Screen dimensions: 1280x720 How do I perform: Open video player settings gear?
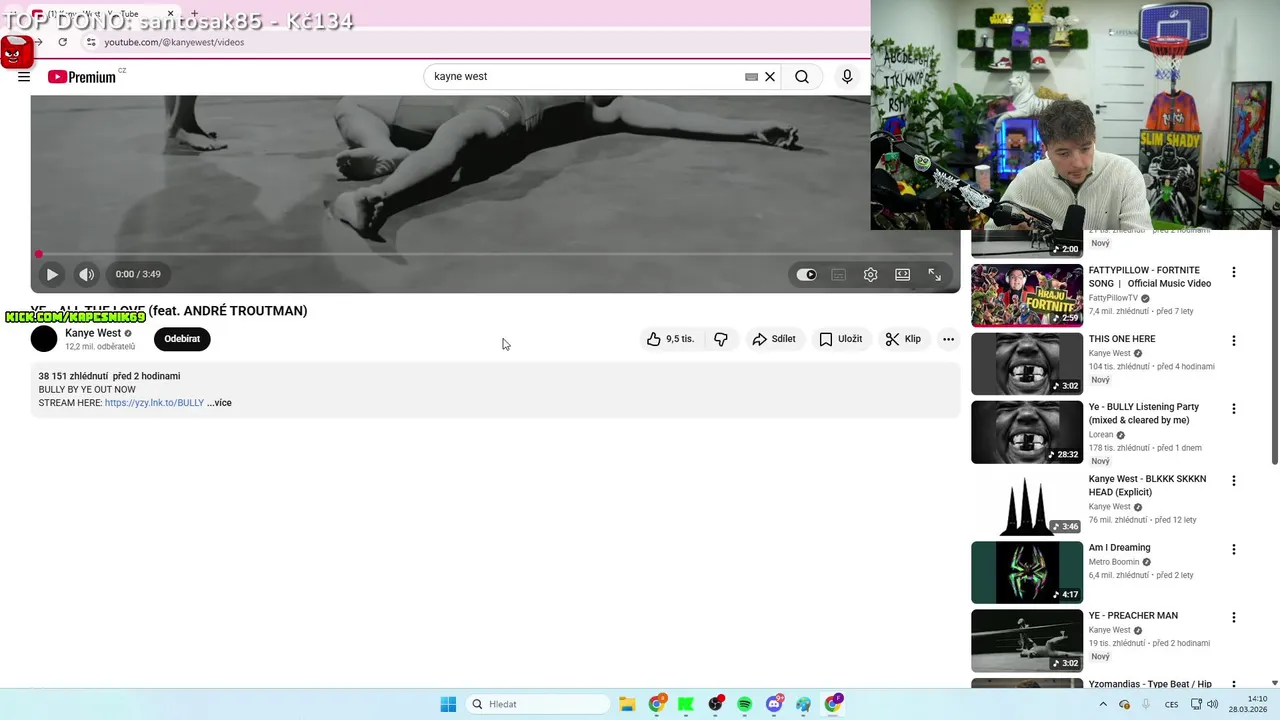click(x=871, y=274)
